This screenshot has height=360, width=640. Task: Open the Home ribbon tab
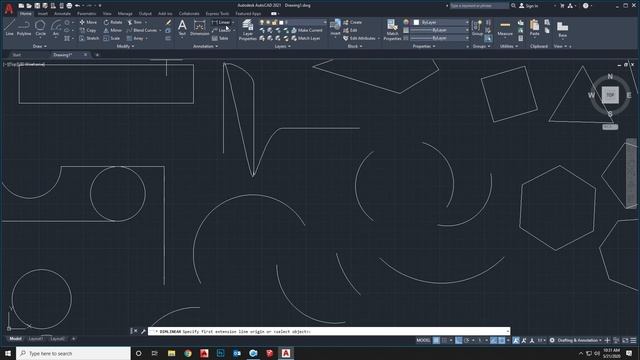click(25, 13)
